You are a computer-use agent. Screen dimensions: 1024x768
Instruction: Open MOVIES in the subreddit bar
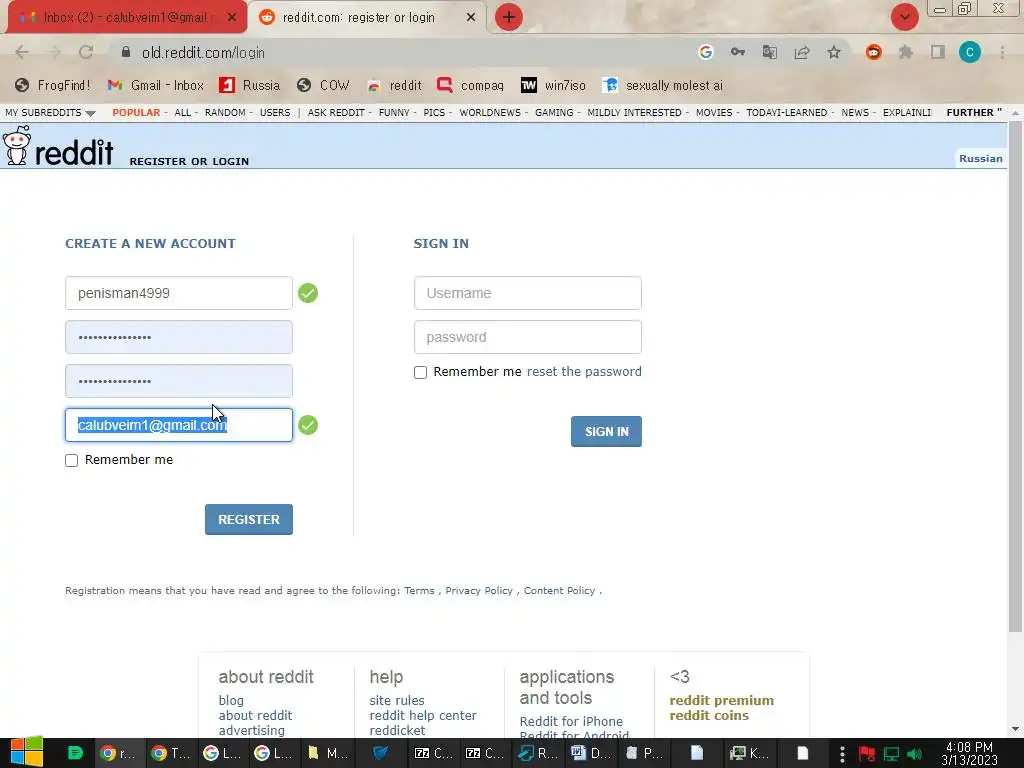714,112
